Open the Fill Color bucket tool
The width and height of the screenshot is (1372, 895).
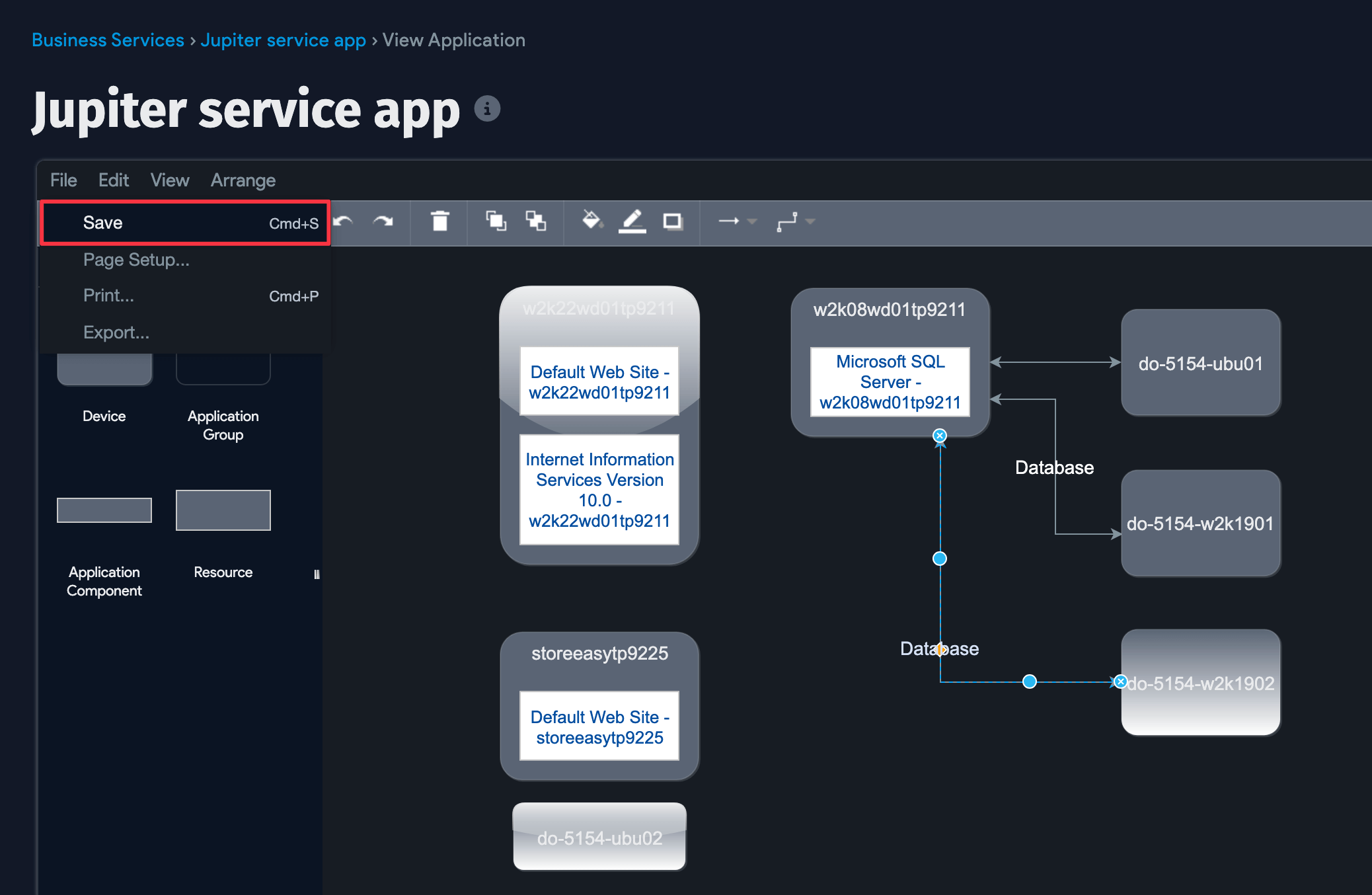click(x=592, y=220)
